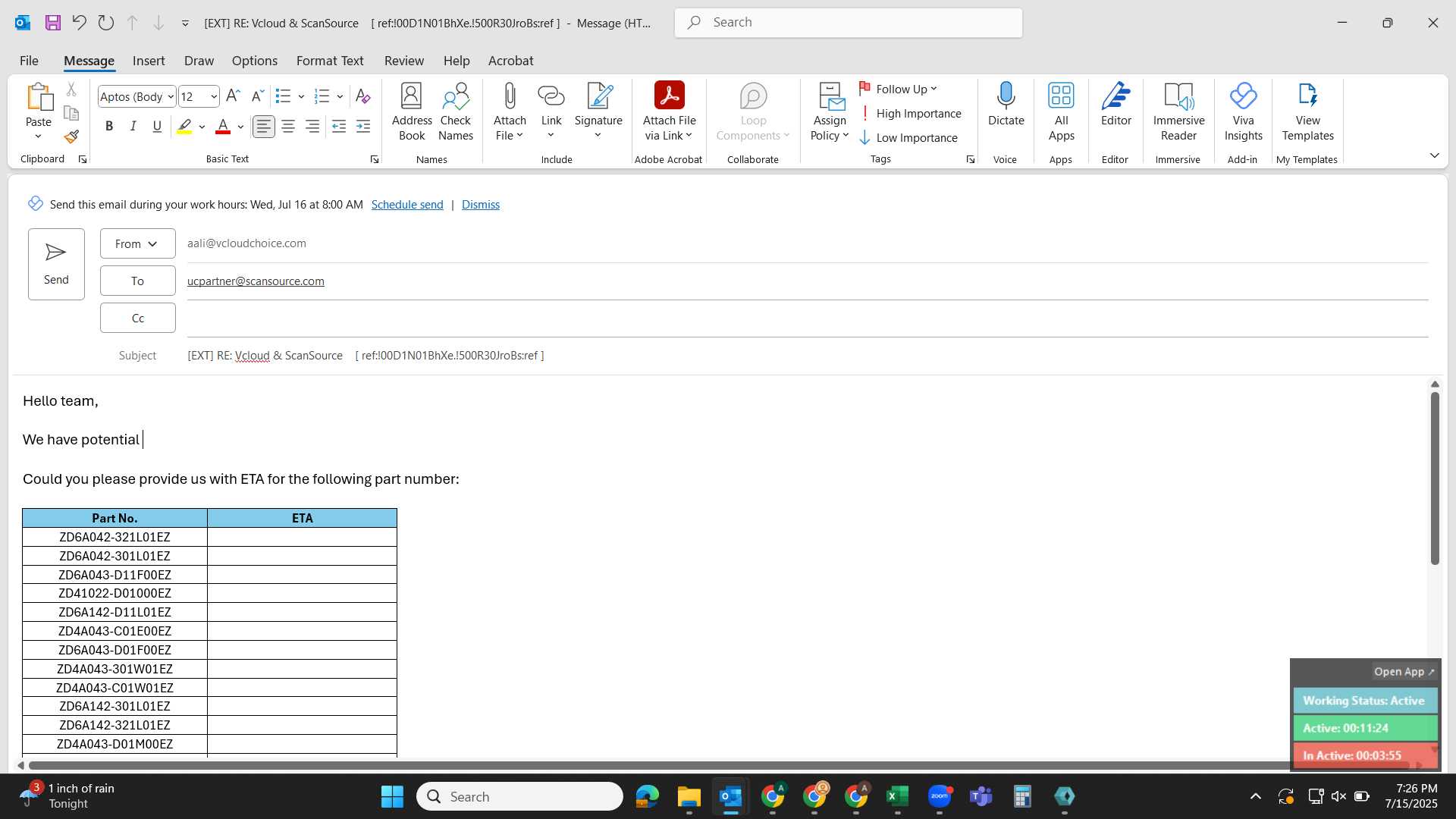Screen dimensions: 1456x819
Task: Decrease paragraph indent
Action: pos(339,127)
